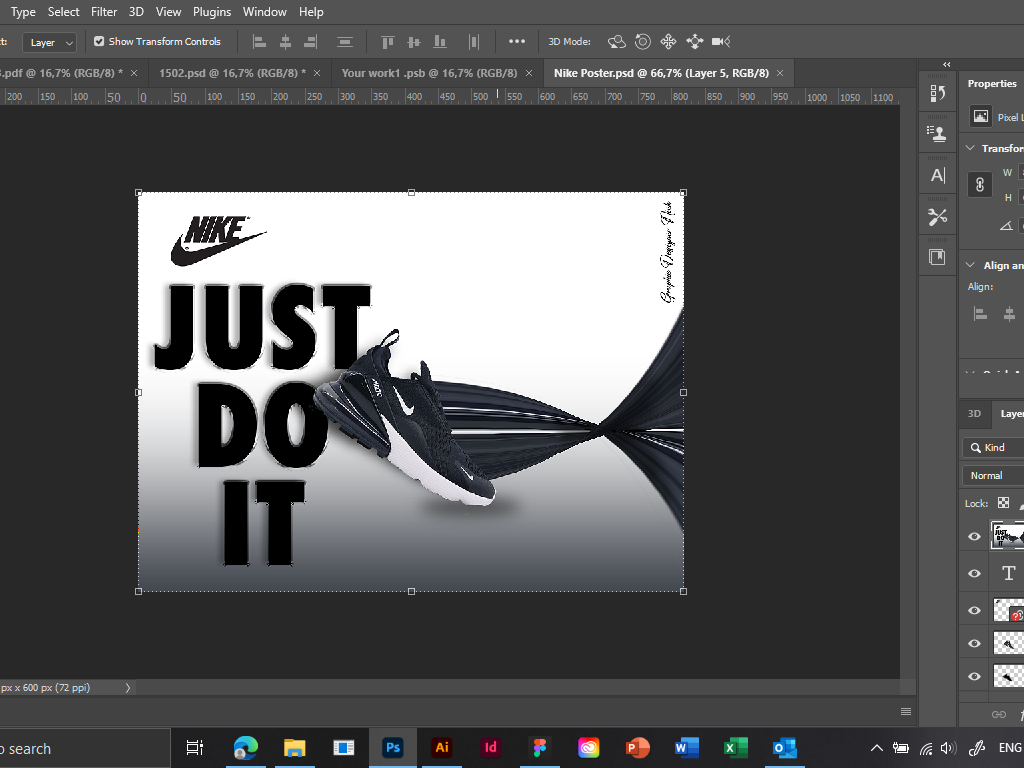
Task: Open Task View on the taskbar
Action: click(195, 748)
